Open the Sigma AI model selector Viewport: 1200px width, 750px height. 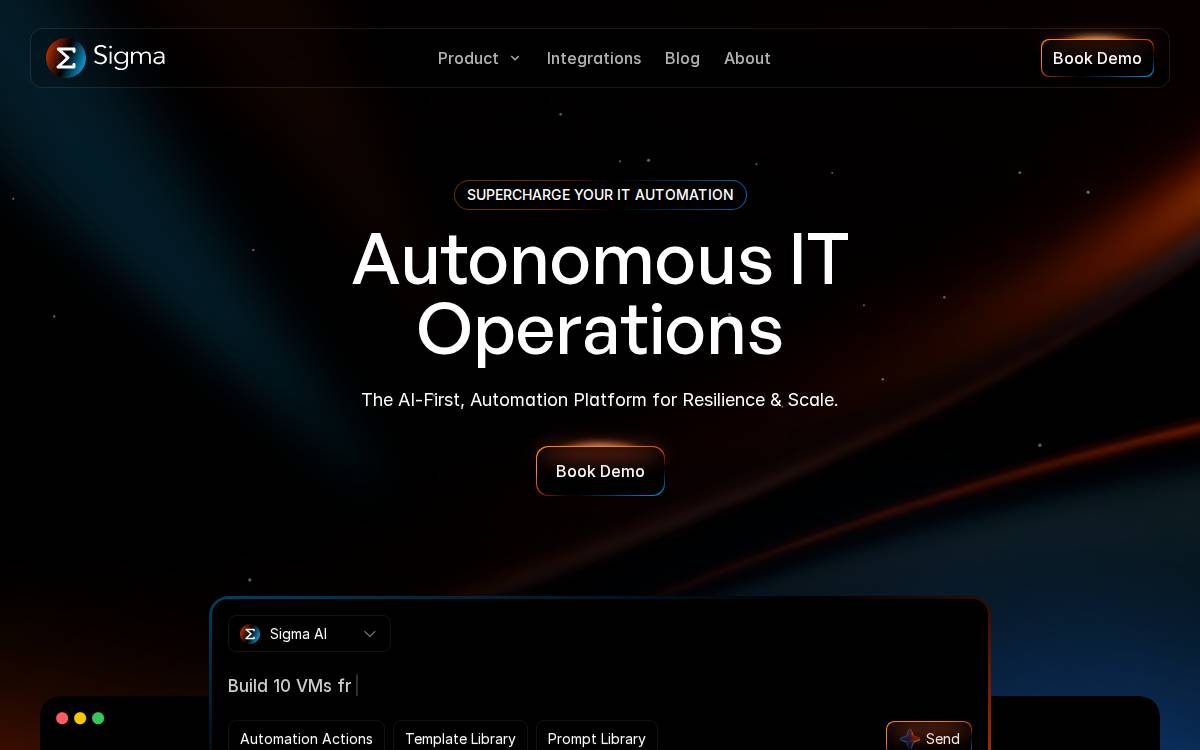[309, 634]
